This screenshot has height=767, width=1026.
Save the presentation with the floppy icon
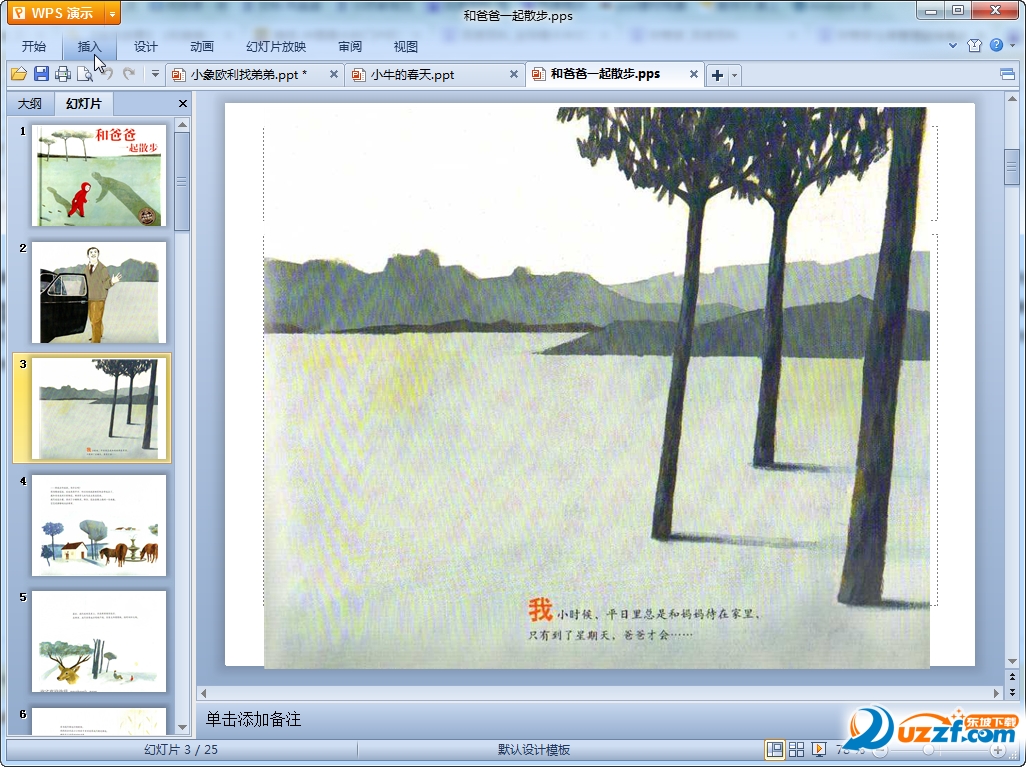pyautogui.click(x=41, y=74)
